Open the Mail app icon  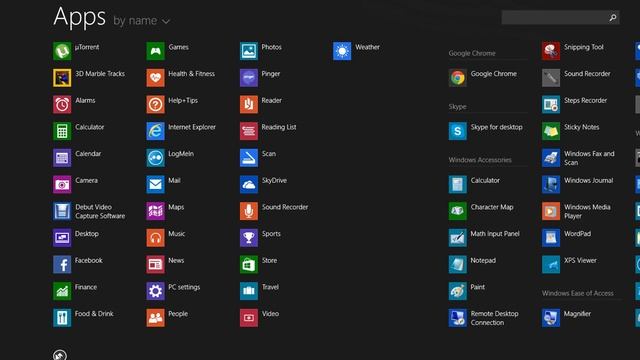(x=156, y=184)
